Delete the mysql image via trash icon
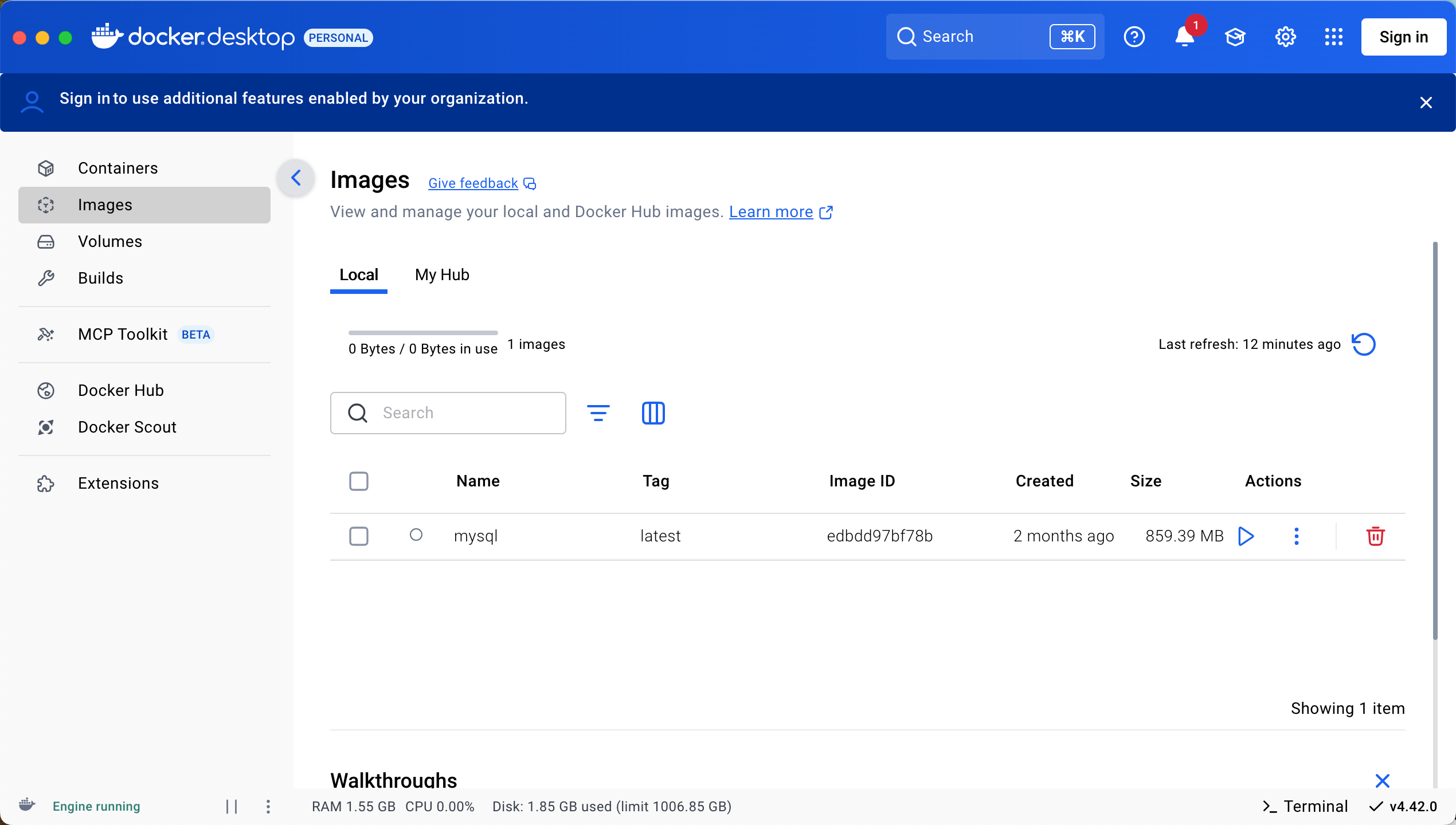The height and width of the screenshot is (825, 1456). (x=1375, y=536)
